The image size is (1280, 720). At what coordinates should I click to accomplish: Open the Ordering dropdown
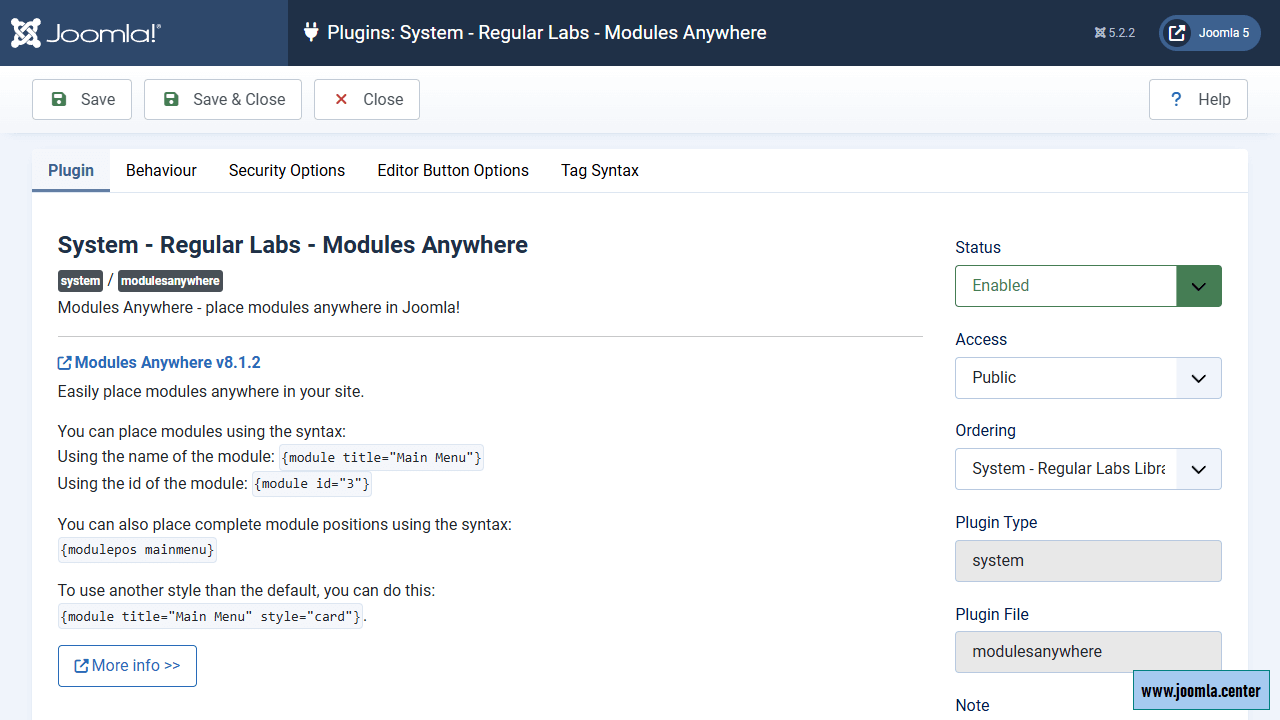click(x=1088, y=469)
